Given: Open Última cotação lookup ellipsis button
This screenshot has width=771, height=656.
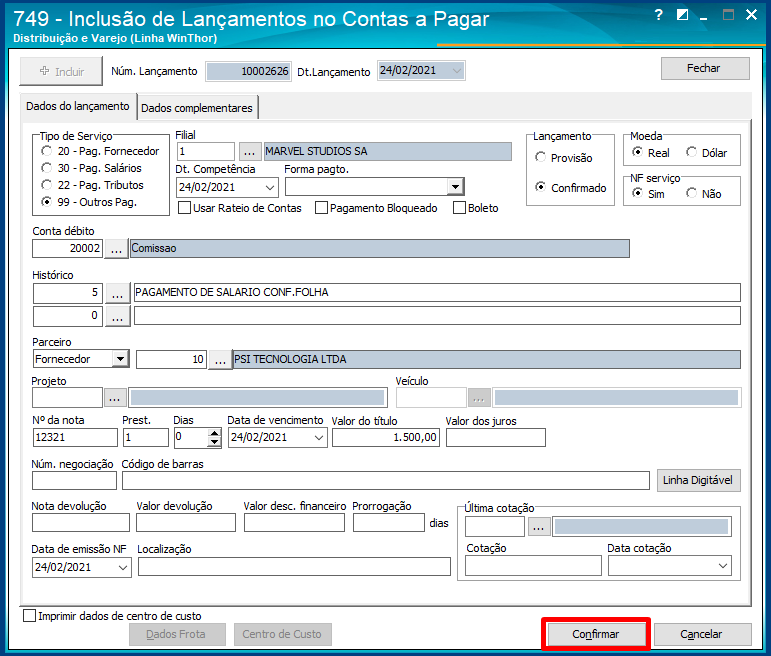Looking at the screenshot, I should (539, 527).
